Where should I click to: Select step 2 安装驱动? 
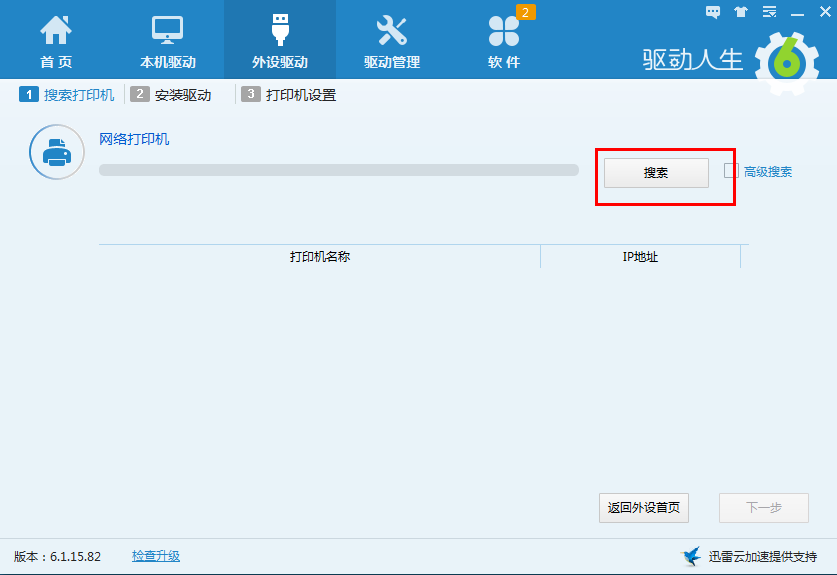pos(172,95)
